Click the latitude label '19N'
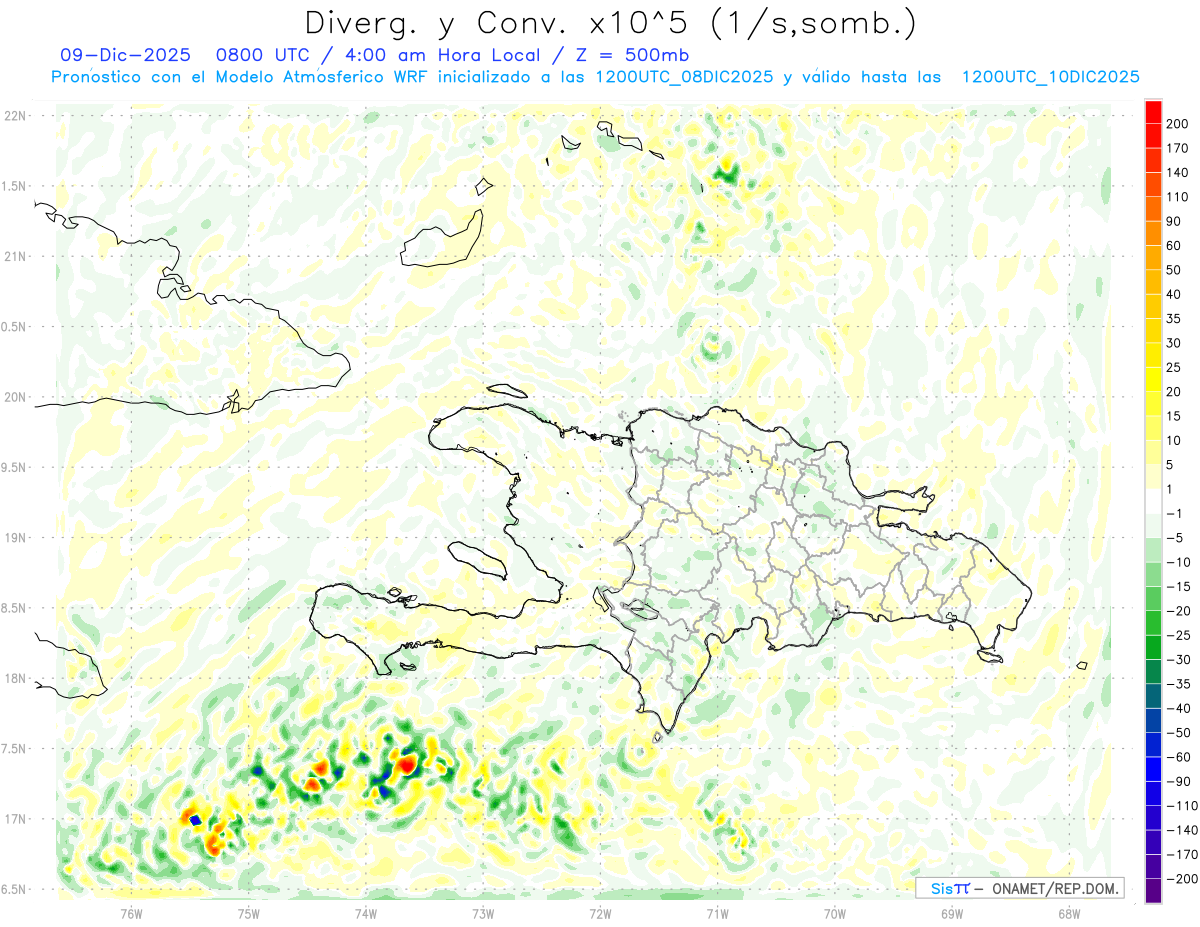Viewport: 1200px width, 927px height. (x=16, y=538)
